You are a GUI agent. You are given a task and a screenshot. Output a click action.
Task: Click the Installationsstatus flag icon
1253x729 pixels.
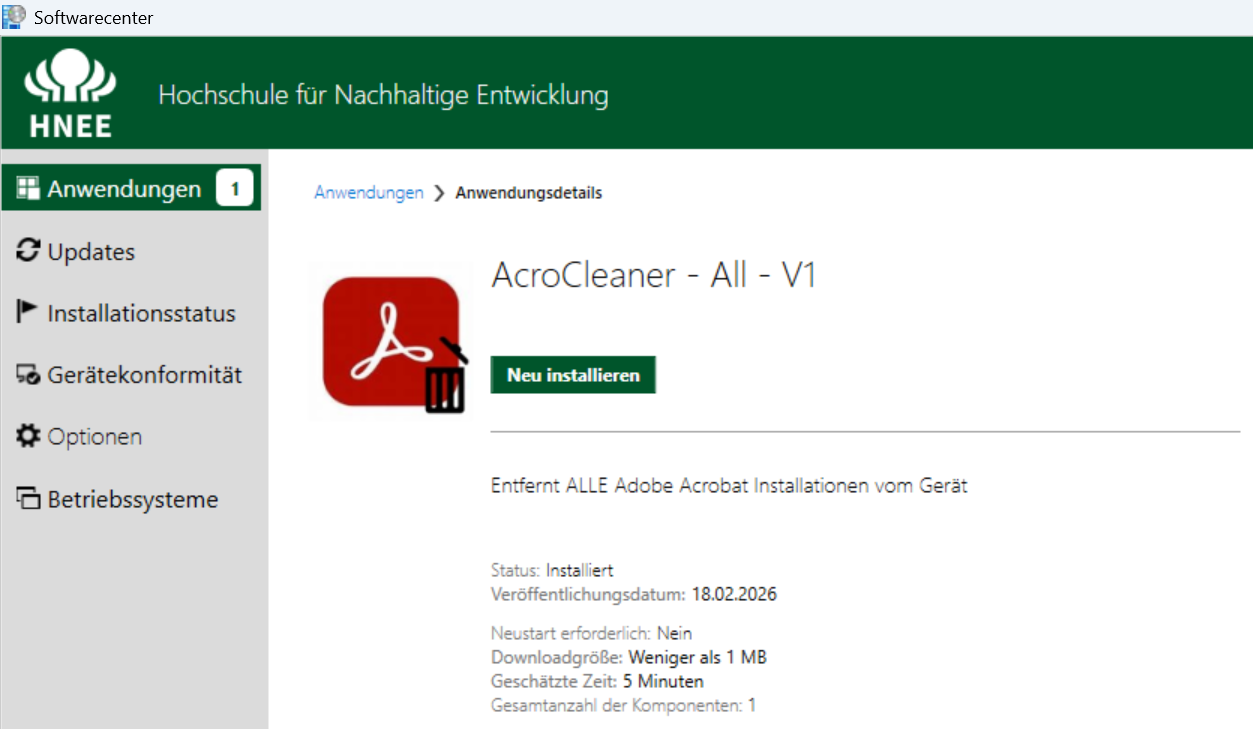(28, 312)
